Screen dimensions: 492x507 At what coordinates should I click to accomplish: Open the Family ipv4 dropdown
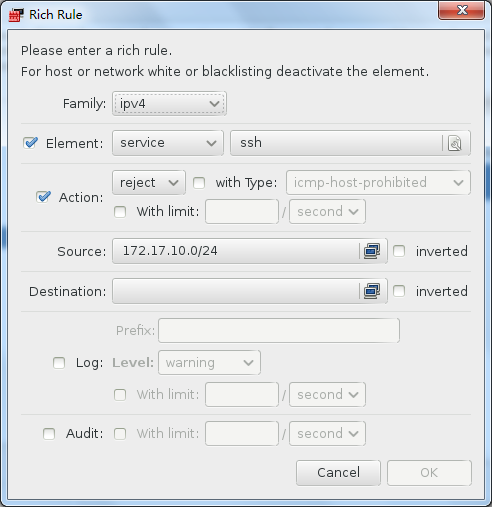coord(169,104)
